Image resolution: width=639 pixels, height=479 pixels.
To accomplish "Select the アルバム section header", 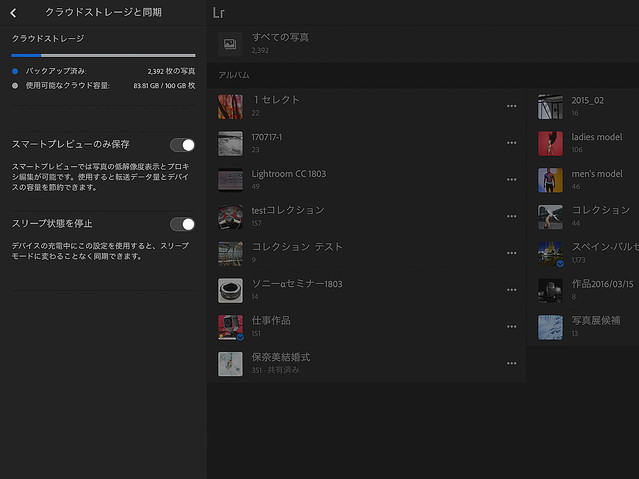I will 233,76.
